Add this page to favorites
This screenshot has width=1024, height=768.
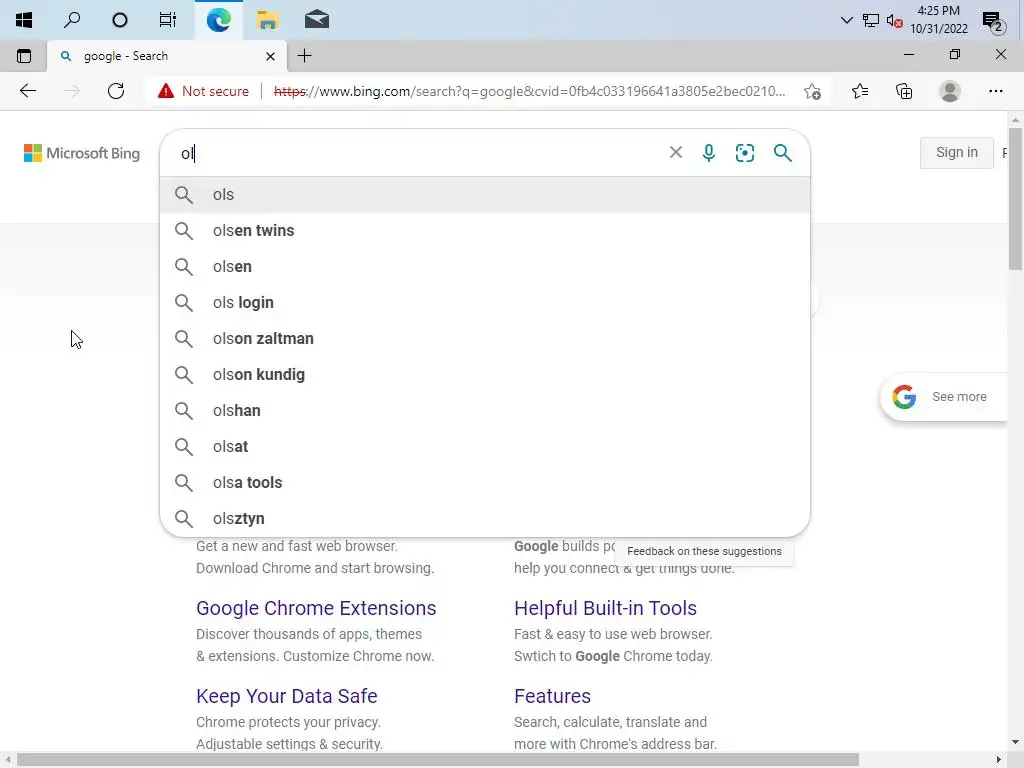coord(812,91)
